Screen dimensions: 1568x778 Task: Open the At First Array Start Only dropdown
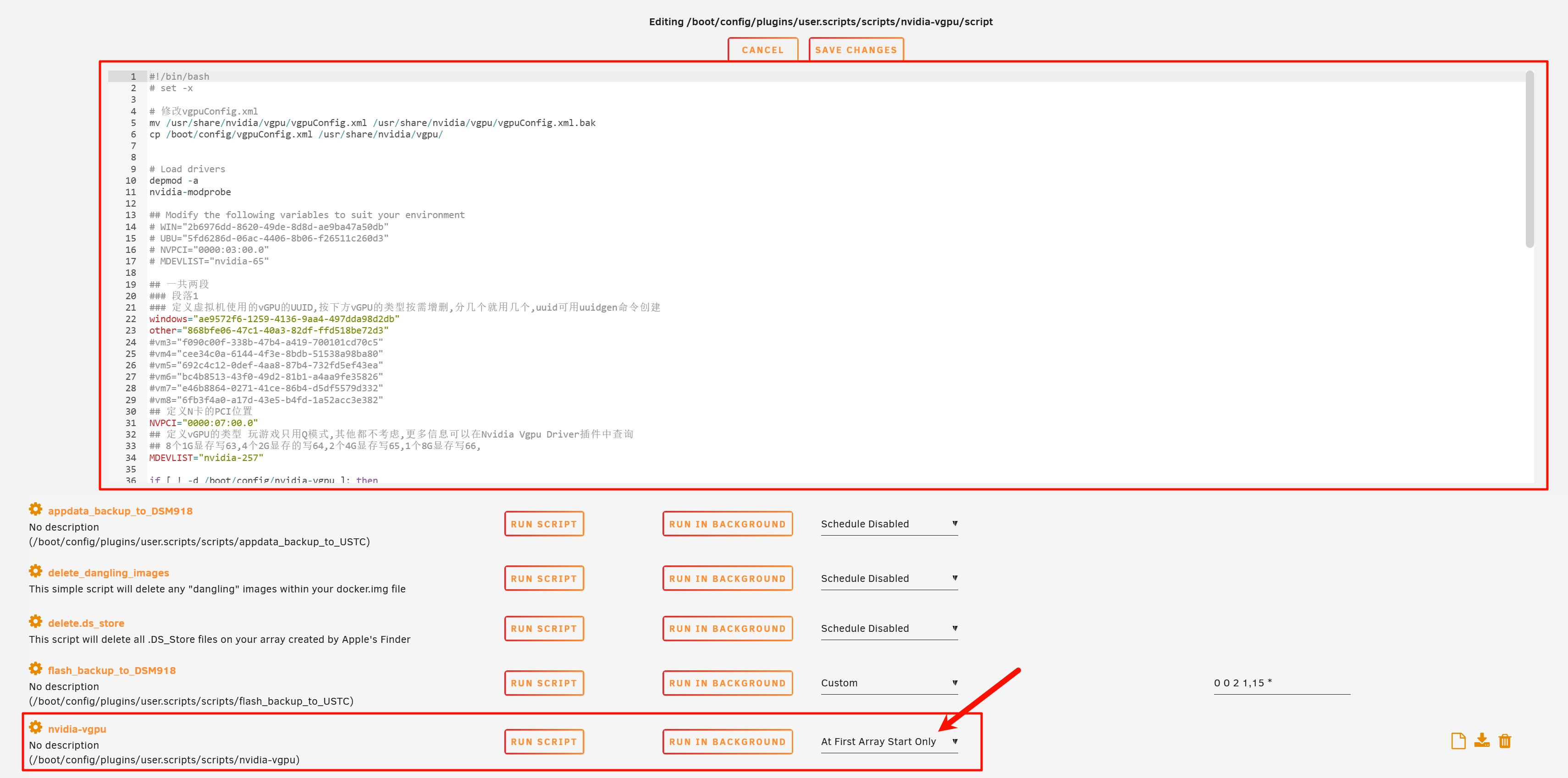tap(889, 741)
